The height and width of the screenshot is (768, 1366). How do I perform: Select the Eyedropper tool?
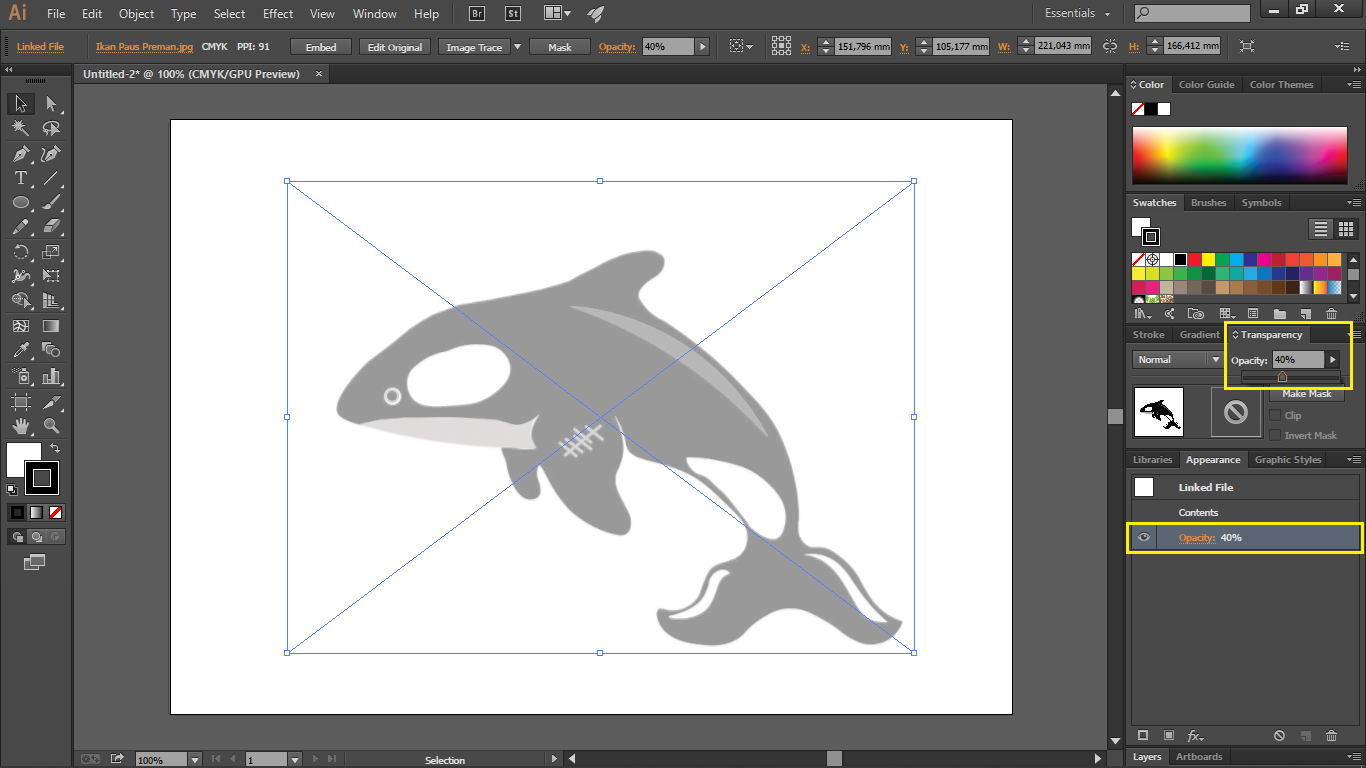coord(20,351)
